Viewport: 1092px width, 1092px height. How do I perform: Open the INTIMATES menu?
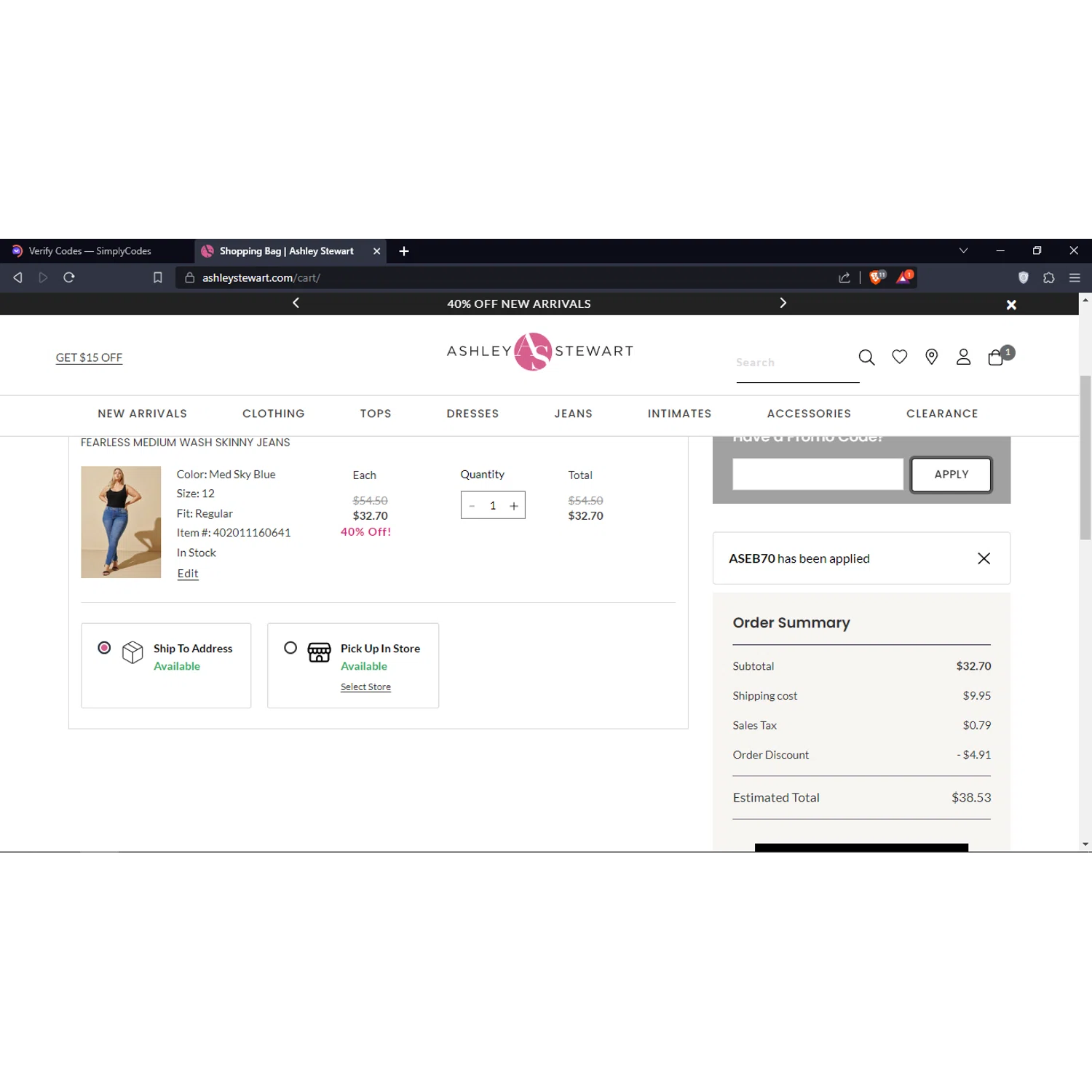(680, 414)
